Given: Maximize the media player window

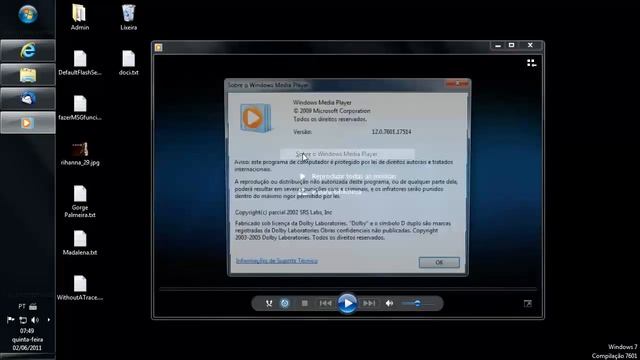Looking at the screenshot, I should (511, 45).
